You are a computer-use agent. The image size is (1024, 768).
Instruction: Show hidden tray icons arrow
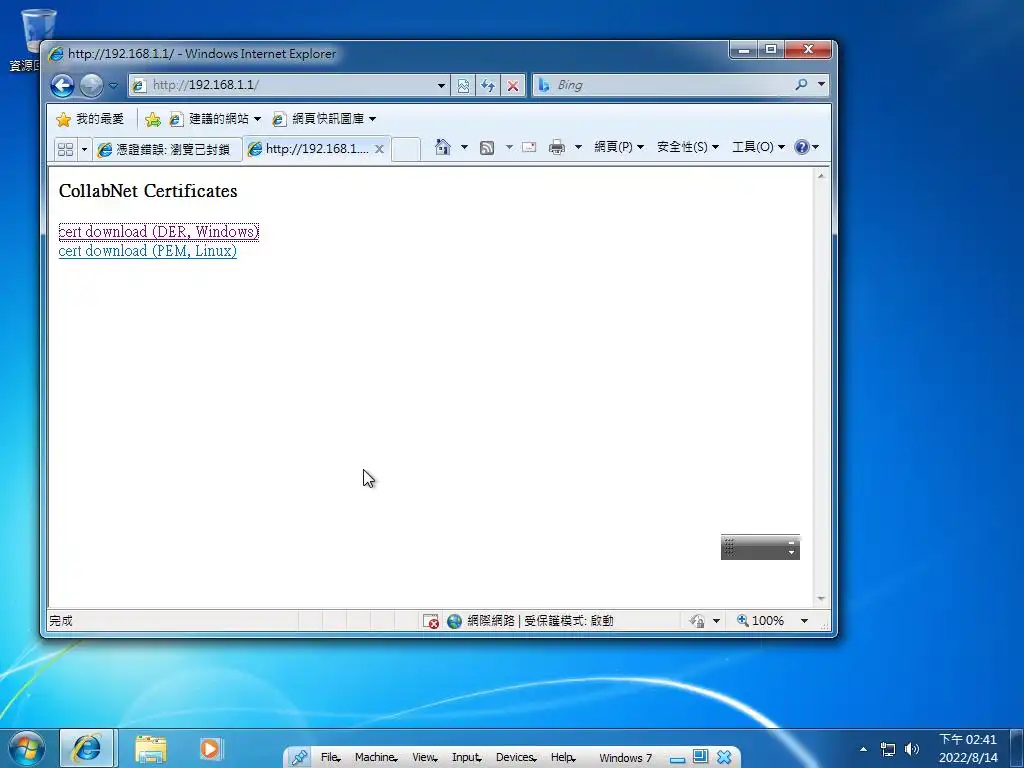coord(863,749)
